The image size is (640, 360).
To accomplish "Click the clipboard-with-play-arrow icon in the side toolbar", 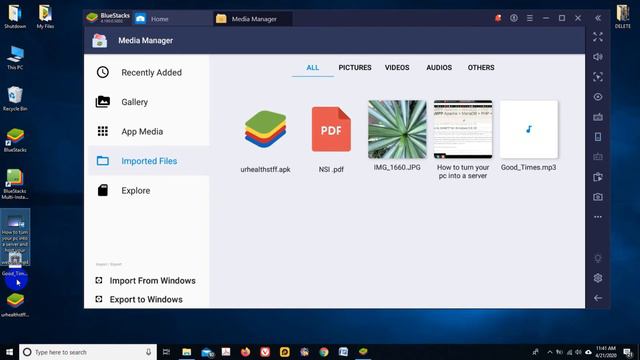I will pyautogui.click(x=598, y=177).
